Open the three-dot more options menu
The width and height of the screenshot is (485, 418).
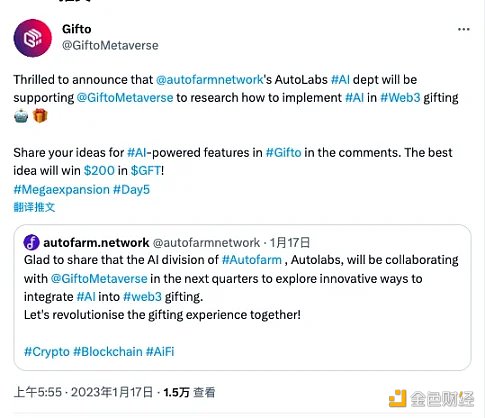coord(464,29)
